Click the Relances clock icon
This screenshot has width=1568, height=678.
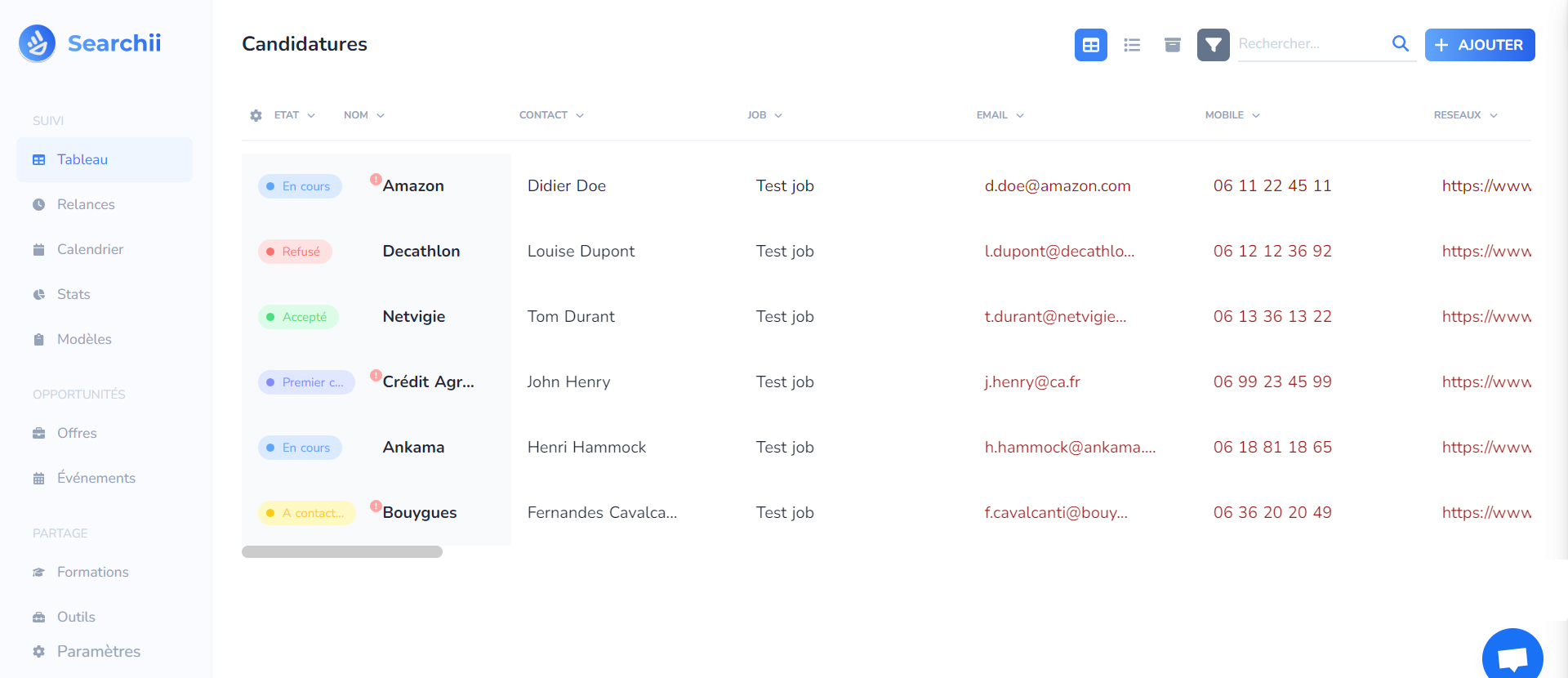[x=38, y=205]
